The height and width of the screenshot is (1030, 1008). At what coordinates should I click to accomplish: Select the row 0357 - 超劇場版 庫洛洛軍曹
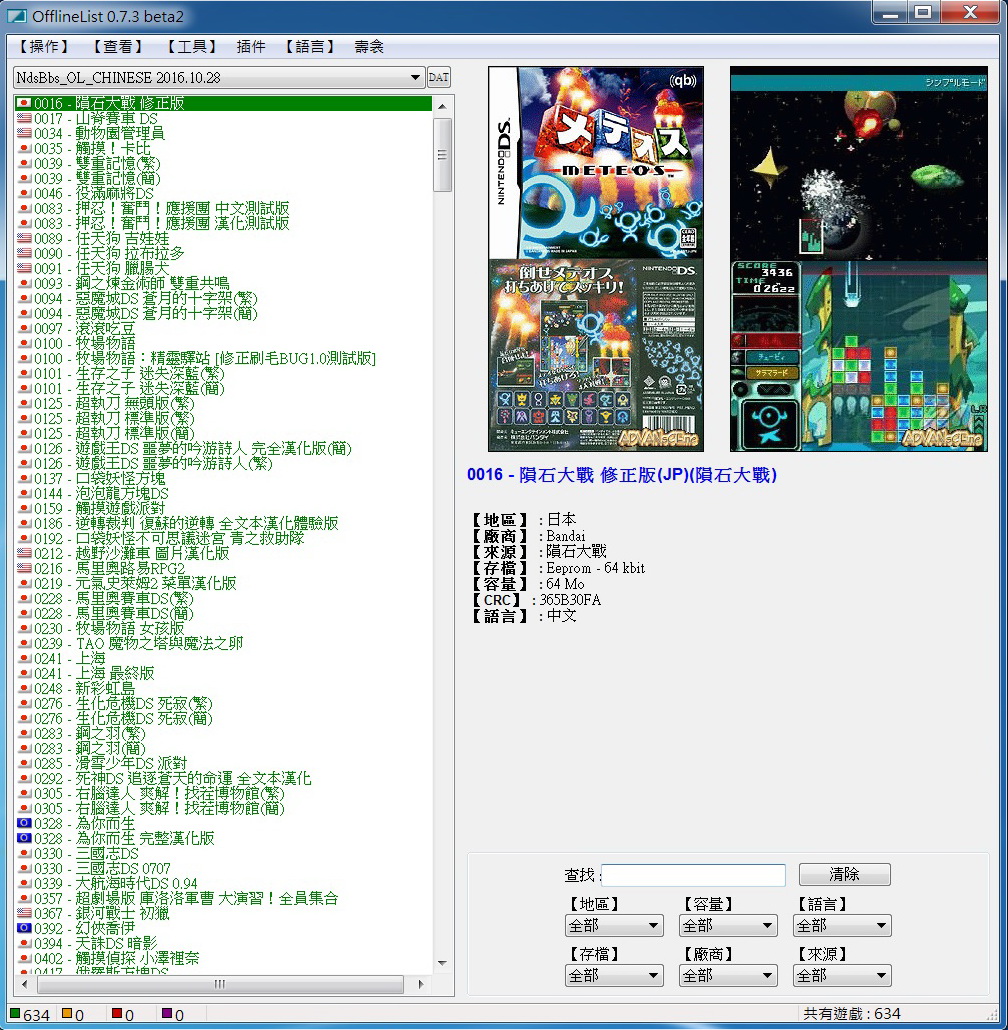[223, 899]
